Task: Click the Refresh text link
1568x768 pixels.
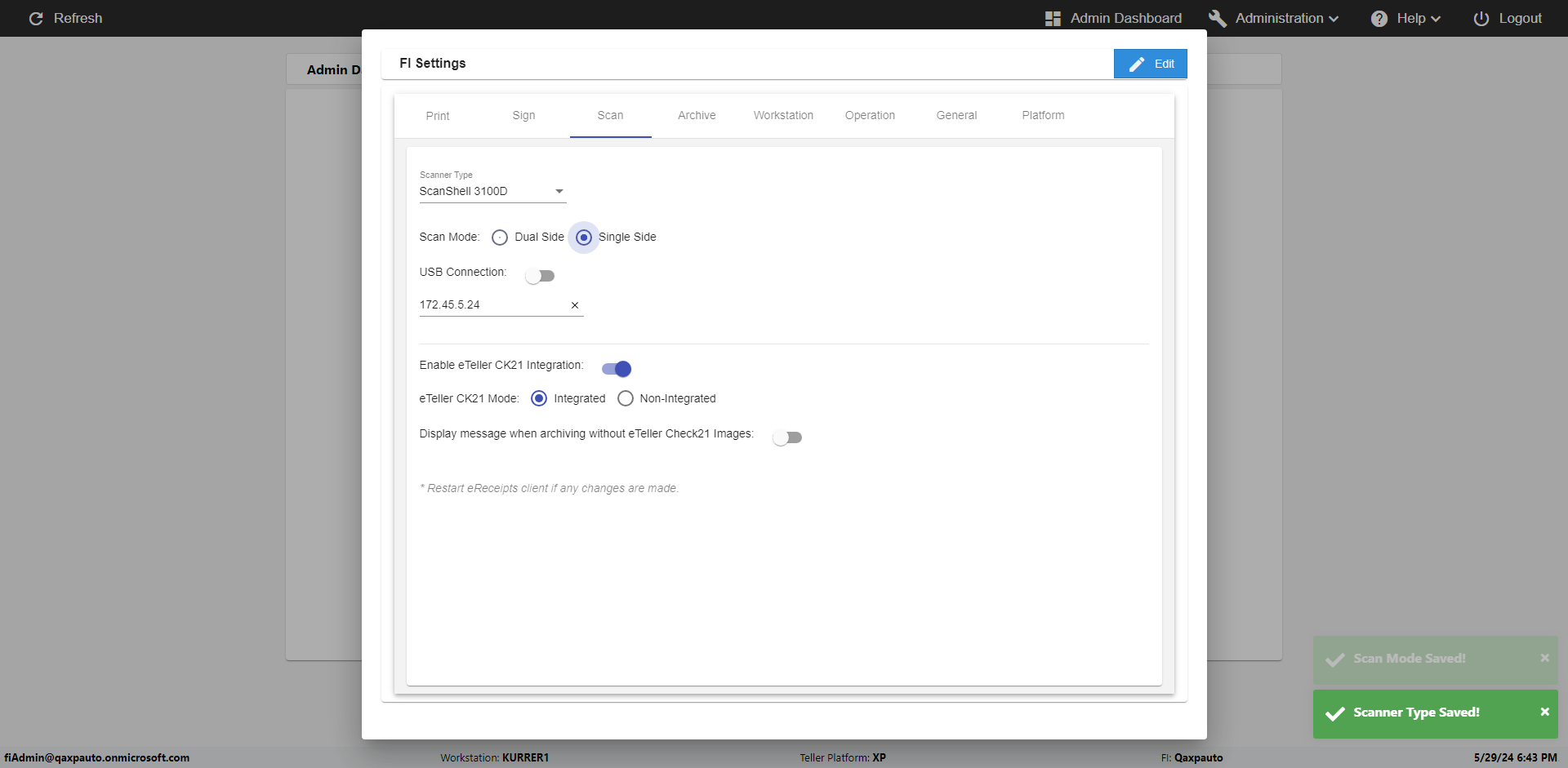Action: [78, 18]
